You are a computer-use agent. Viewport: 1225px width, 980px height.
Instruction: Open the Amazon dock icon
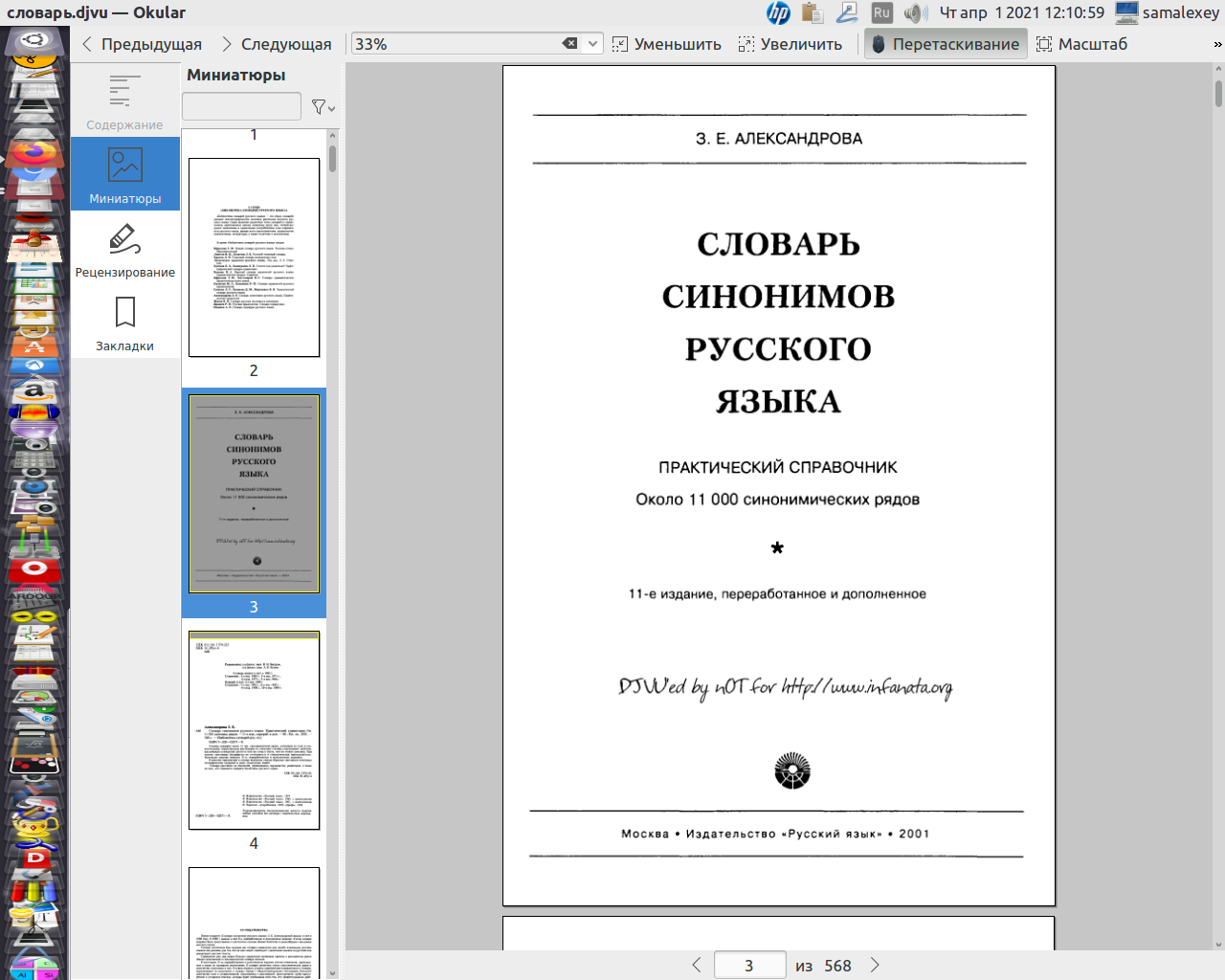pyautogui.click(x=34, y=390)
